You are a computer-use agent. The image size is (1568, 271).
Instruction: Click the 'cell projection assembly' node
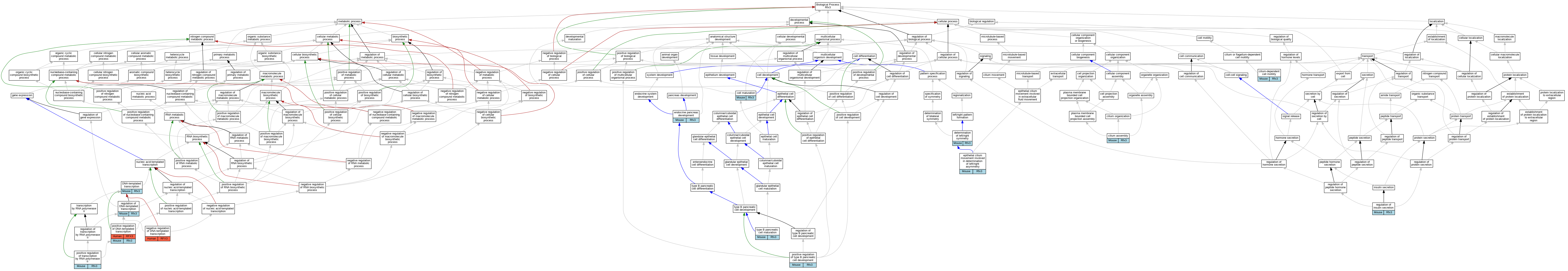click(1108, 96)
